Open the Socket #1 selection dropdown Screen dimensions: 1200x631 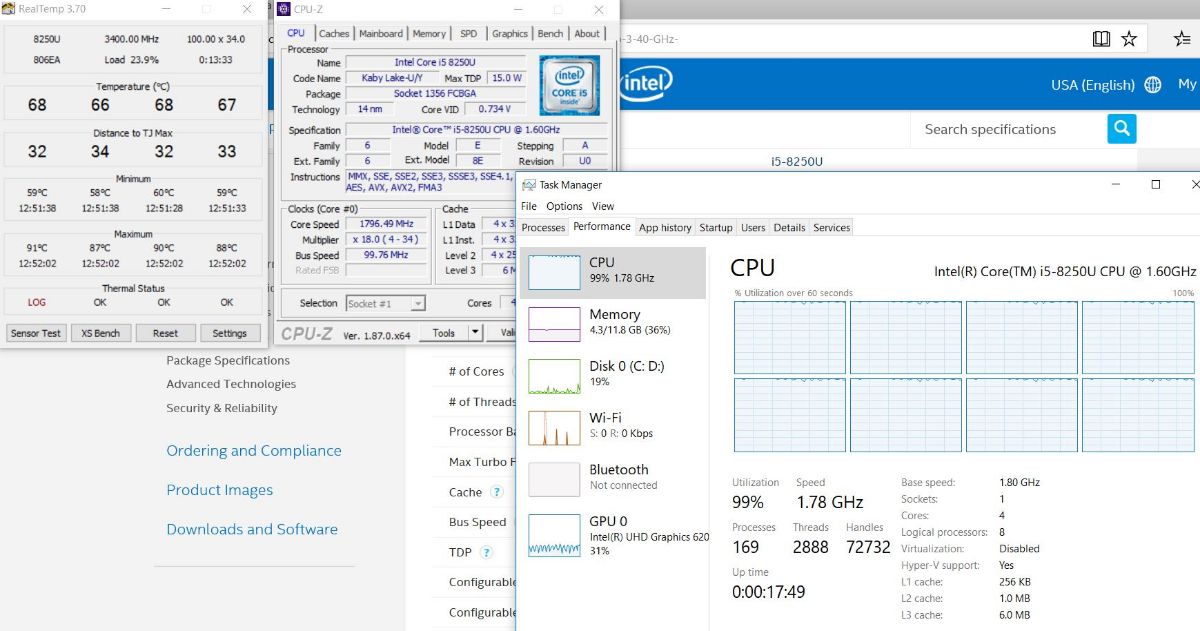pos(386,303)
